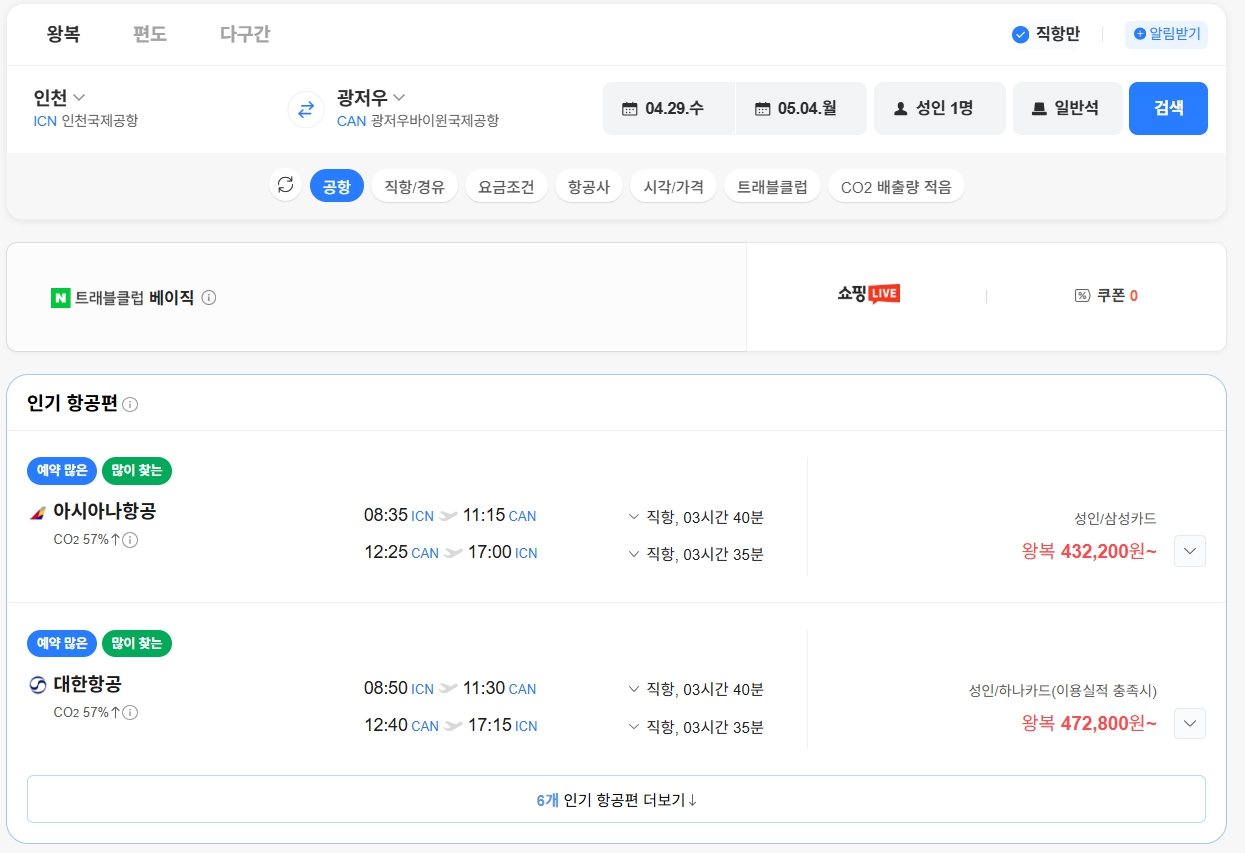
Task: Toggle the 공항 filter chip
Action: 337,187
